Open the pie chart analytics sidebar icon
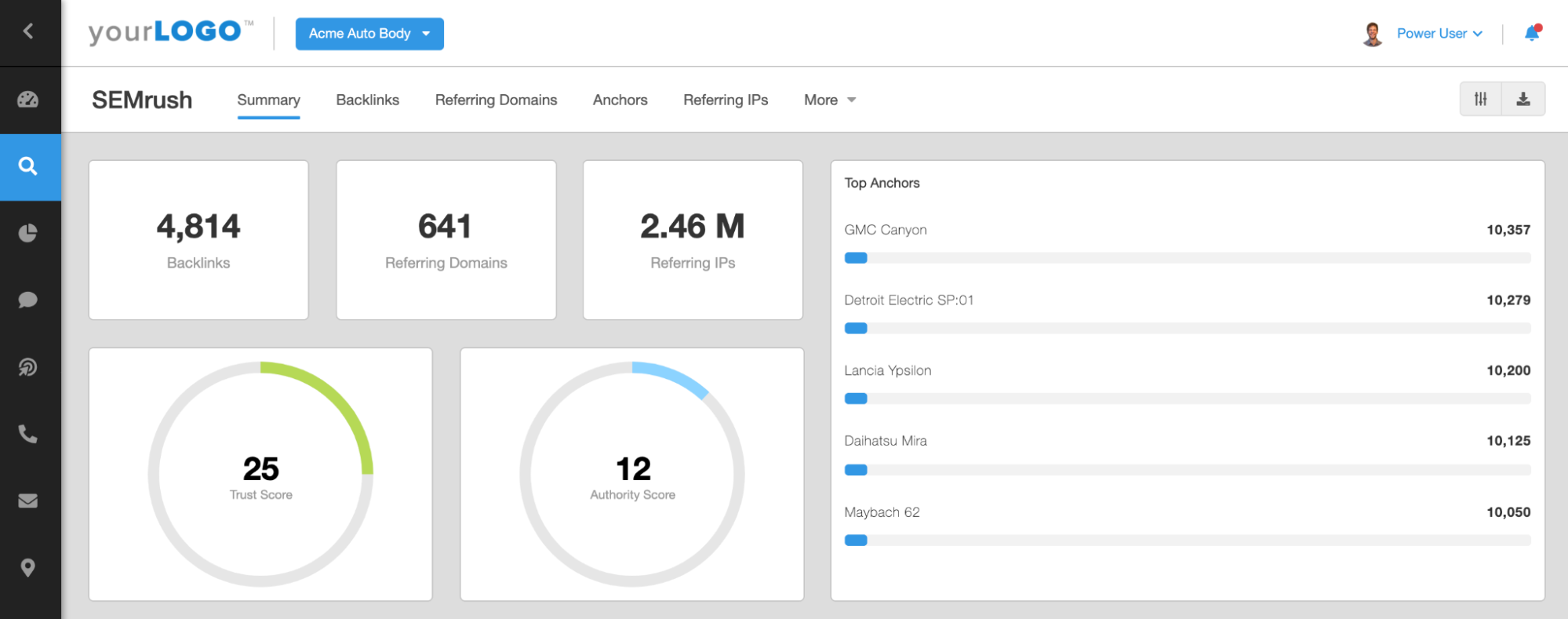The width and height of the screenshot is (1568, 619). 28,233
